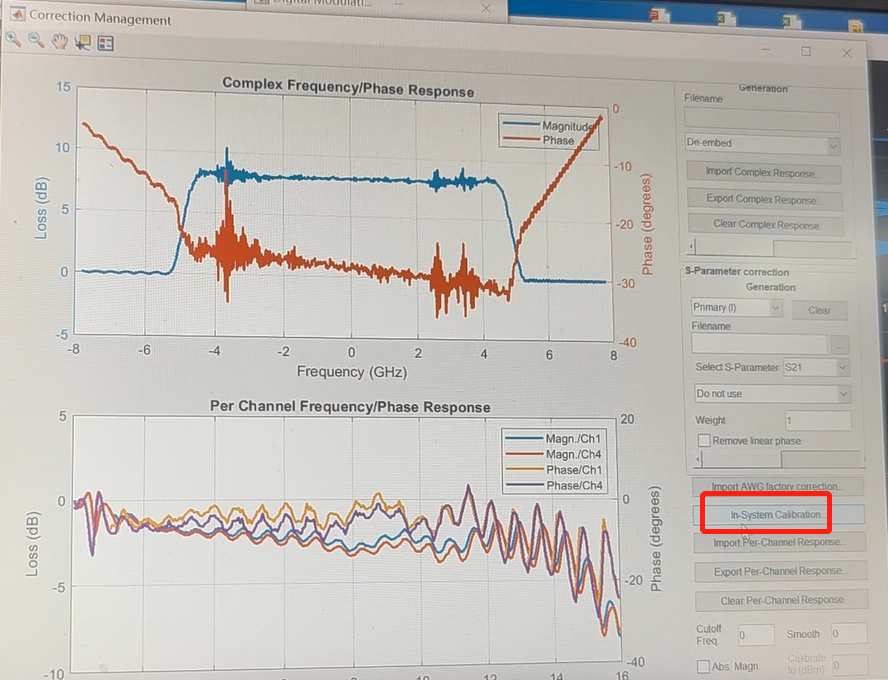Click Import Per-Channel Response button
This screenshot has height=680, width=888.
pos(780,542)
